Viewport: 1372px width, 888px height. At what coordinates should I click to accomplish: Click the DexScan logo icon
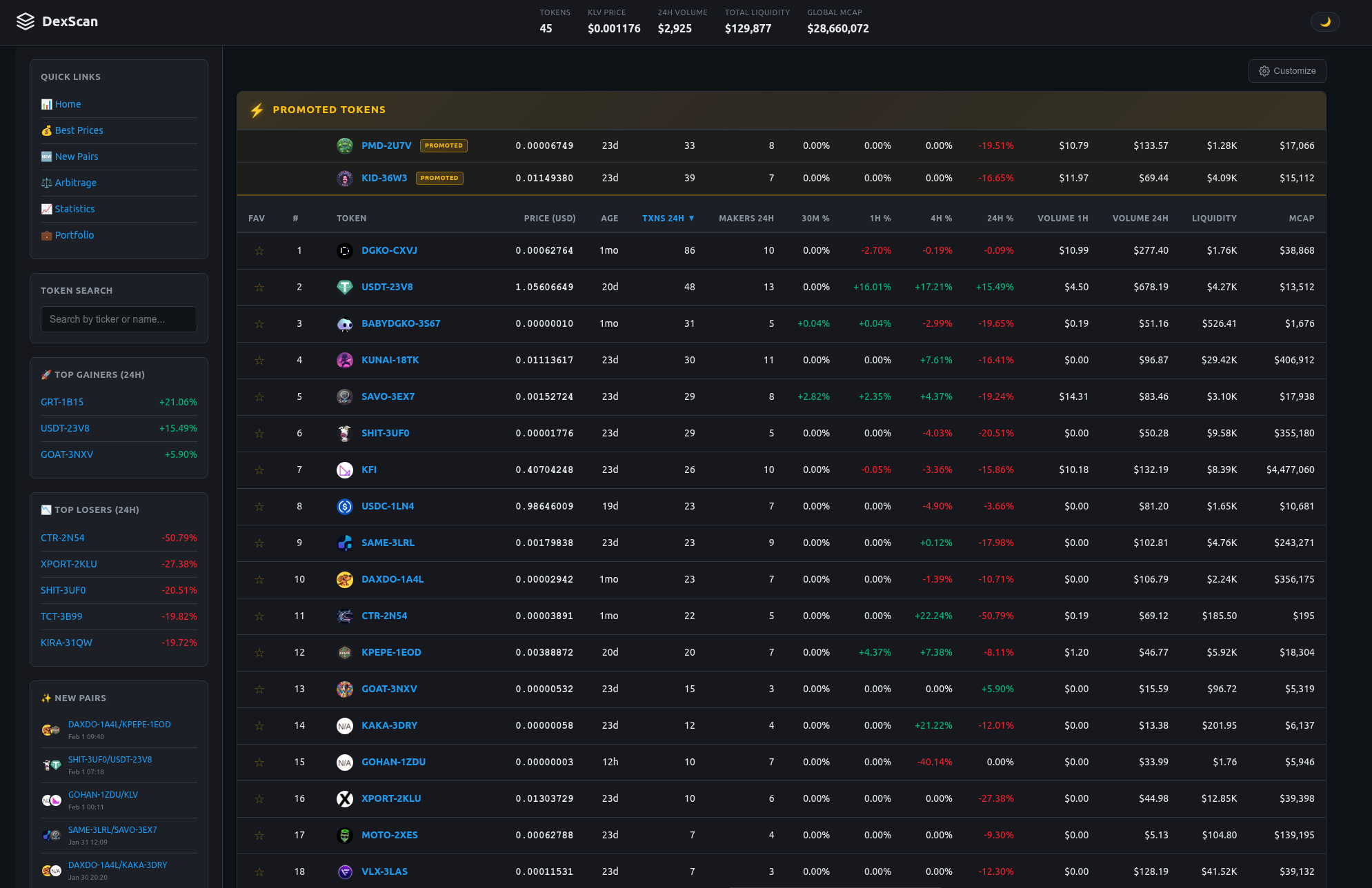click(26, 21)
